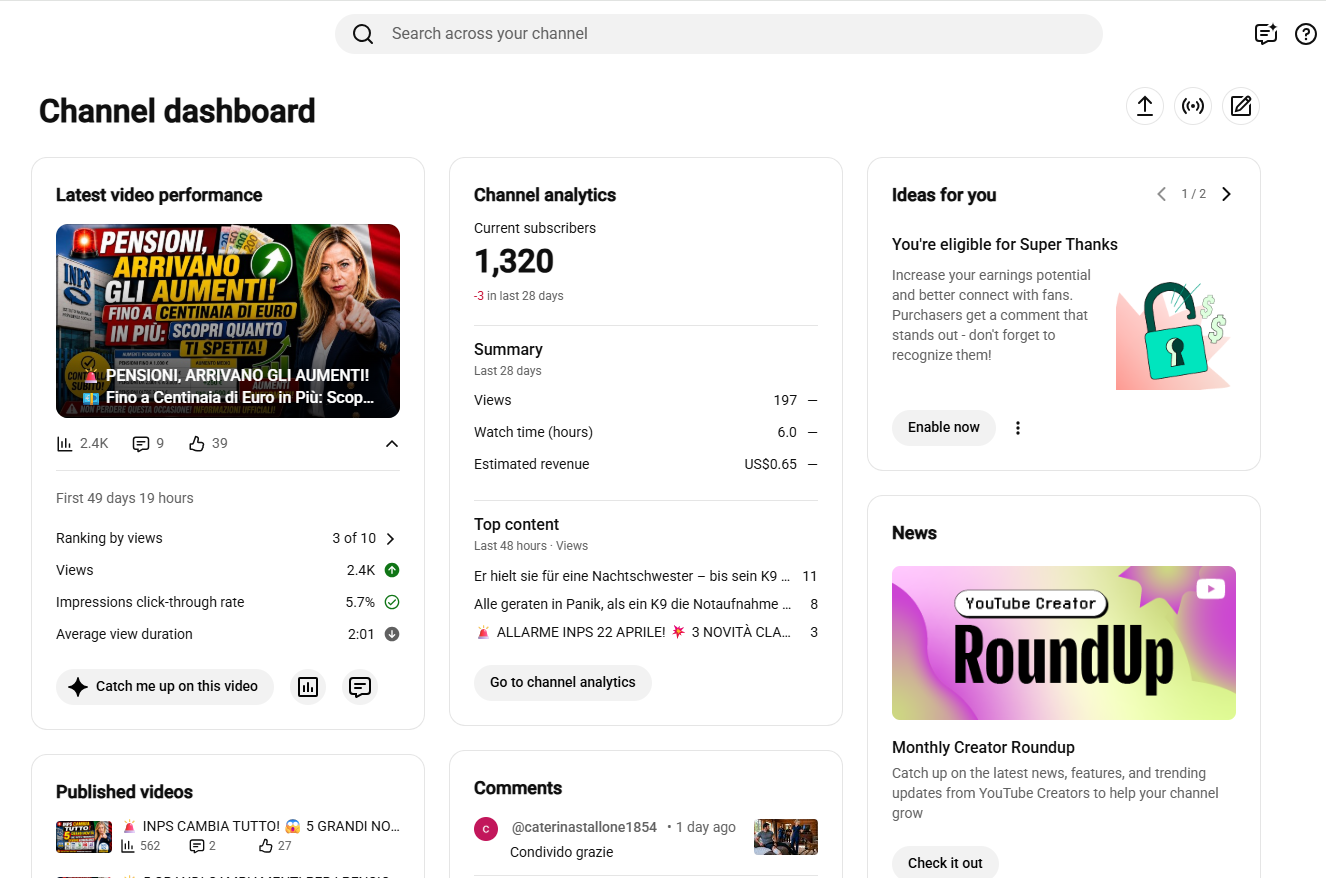Image resolution: width=1326 pixels, height=878 pixels.
Task: Open commenter name @caterinastallone1854
Action: point(584,827)
